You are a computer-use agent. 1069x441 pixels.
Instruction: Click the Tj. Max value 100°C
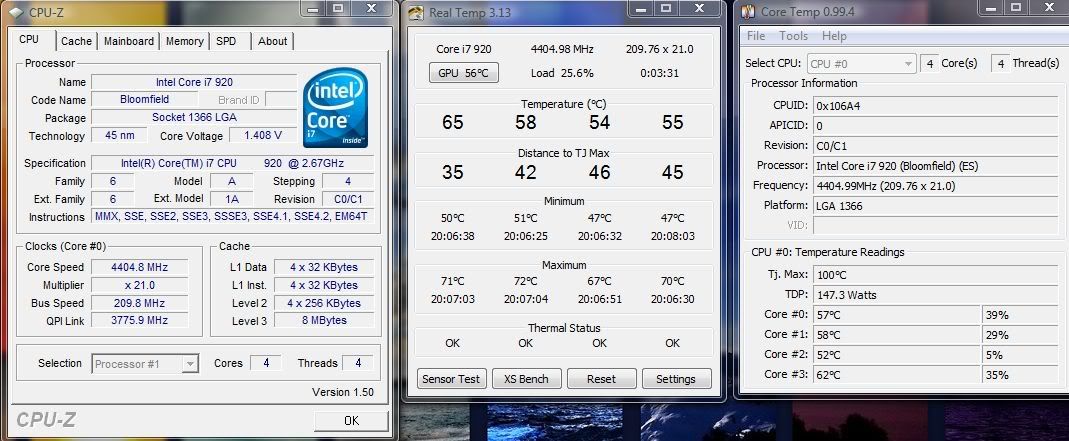[935, 275]
